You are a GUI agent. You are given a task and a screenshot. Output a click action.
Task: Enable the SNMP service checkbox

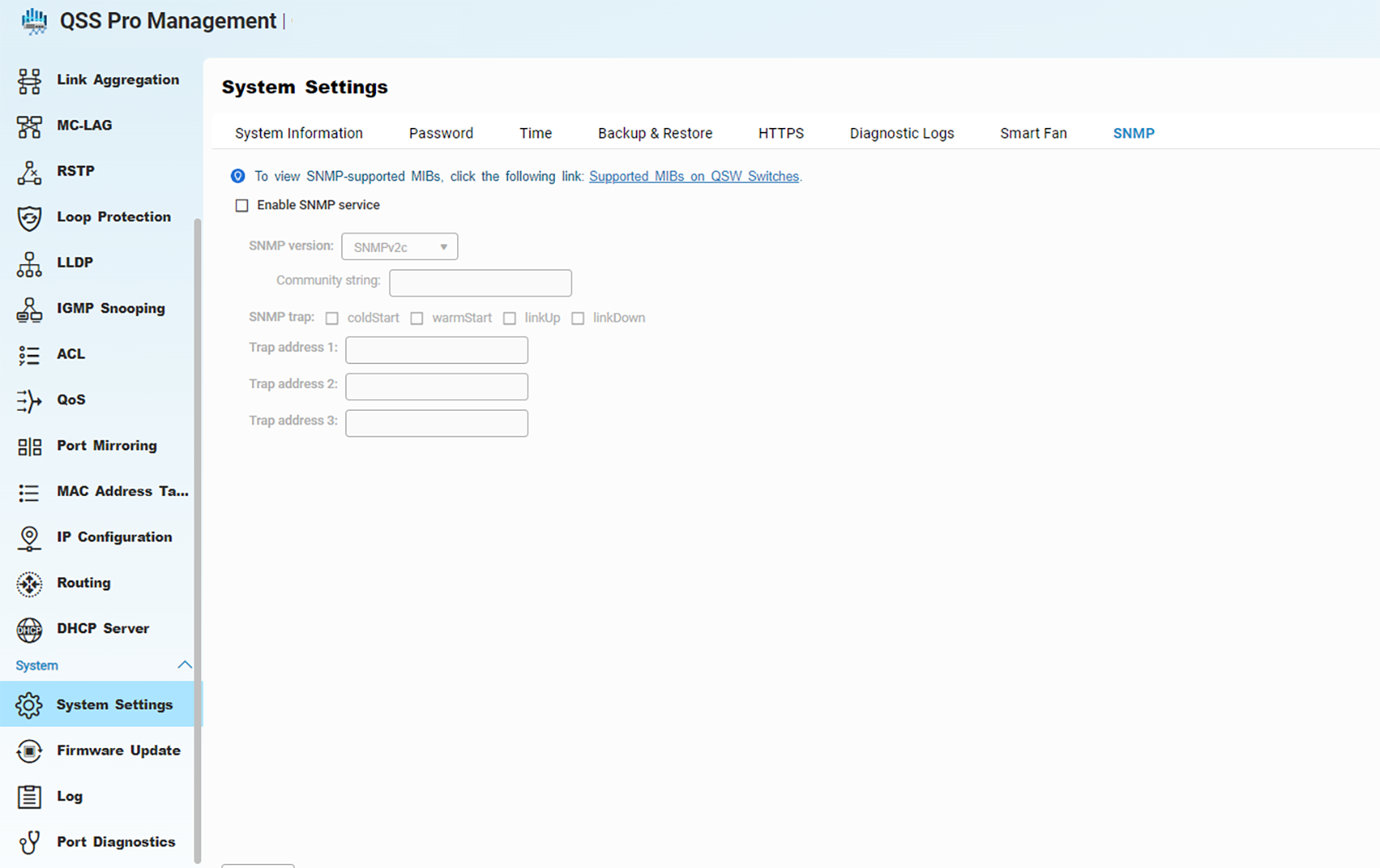[x=242, y=205]
